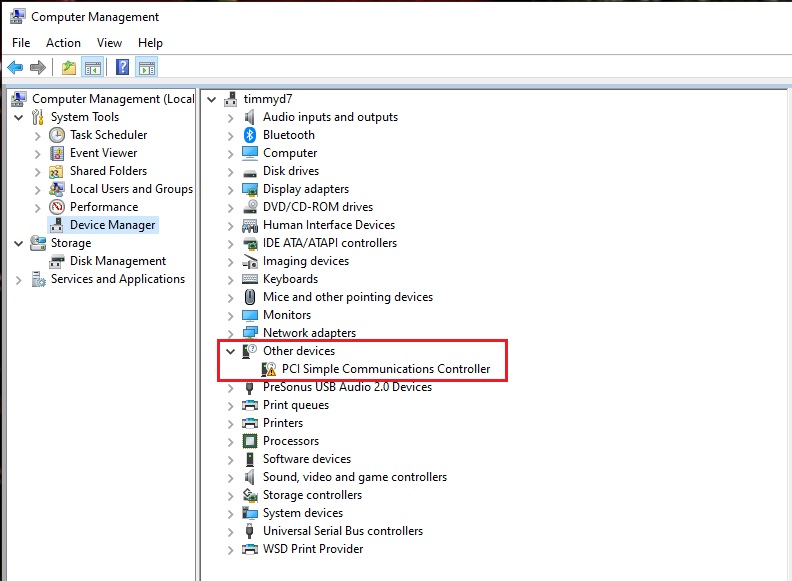The height and width of the screenshot is (581, 792).
Task: Click the Back arrow toolbar icon
Action: point(15,67)
